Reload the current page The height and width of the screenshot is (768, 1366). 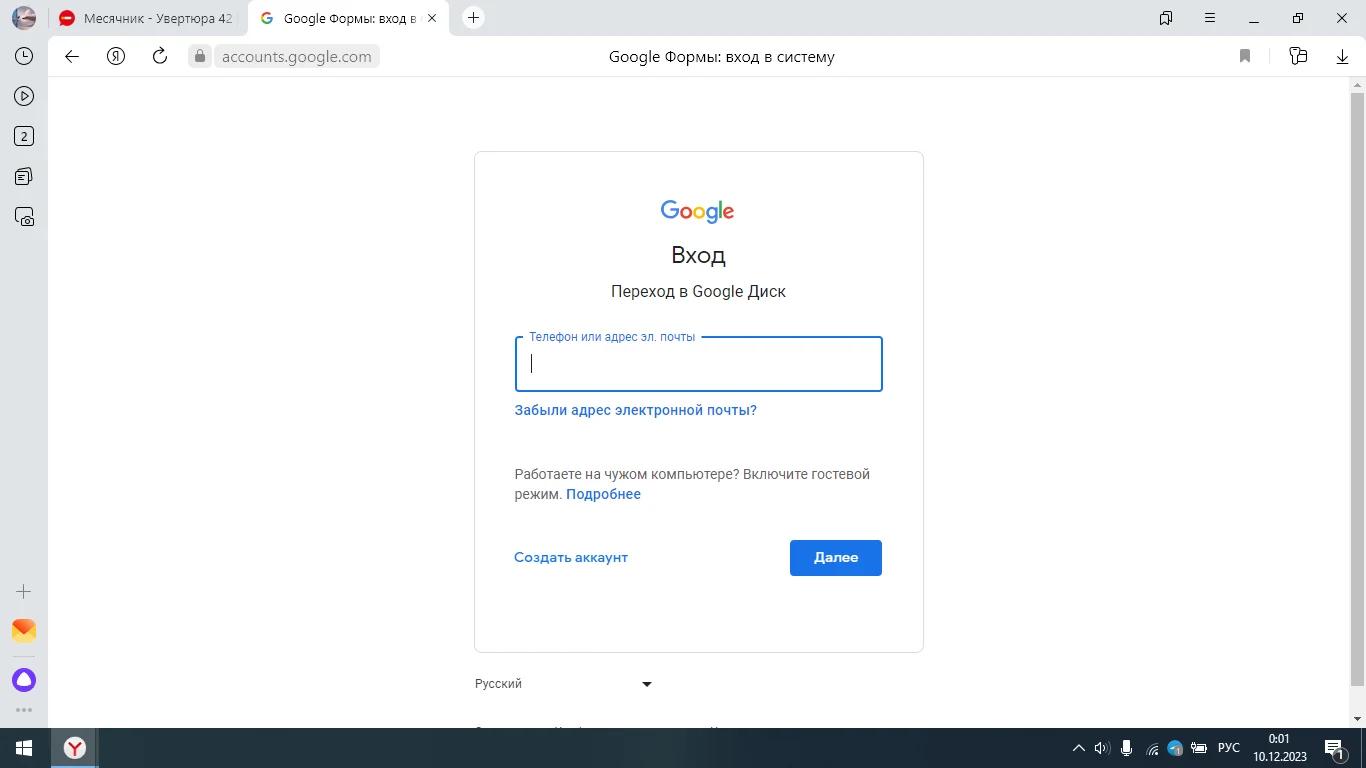160,57
